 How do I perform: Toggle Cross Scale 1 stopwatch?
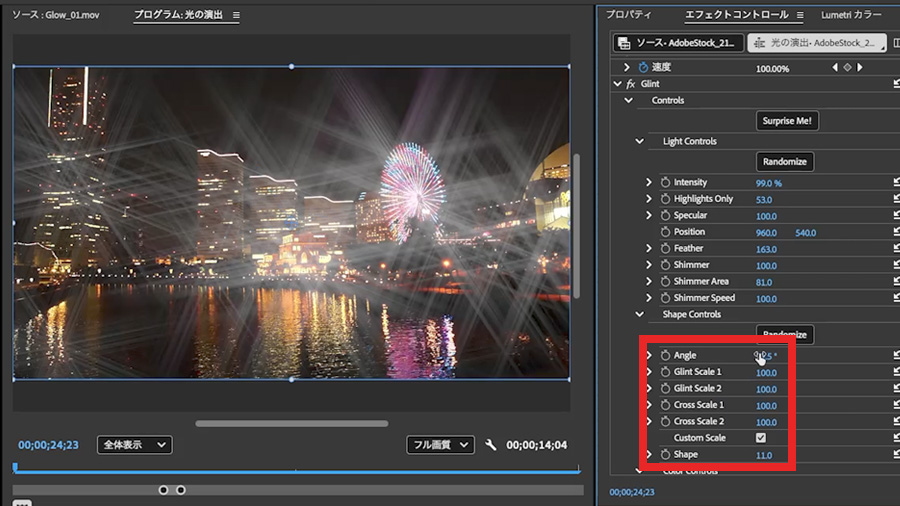[x=665, y=405]
